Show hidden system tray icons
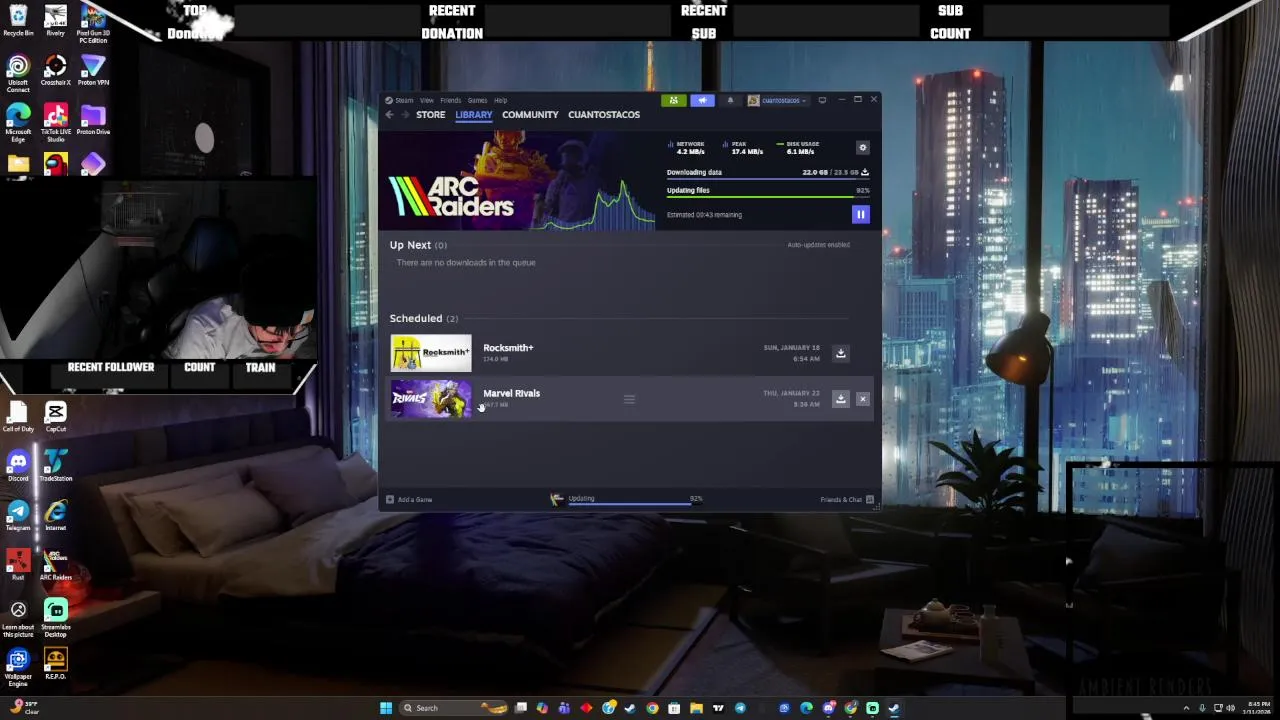 click(1187, 708)
